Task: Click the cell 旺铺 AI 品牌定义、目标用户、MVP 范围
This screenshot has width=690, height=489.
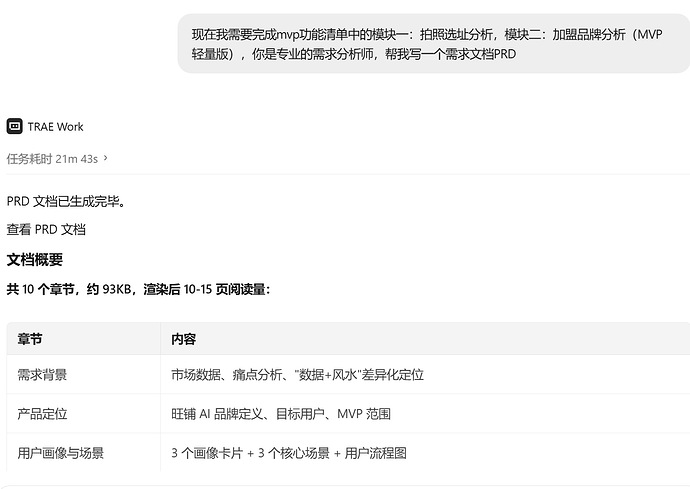Action: point(425,414)
